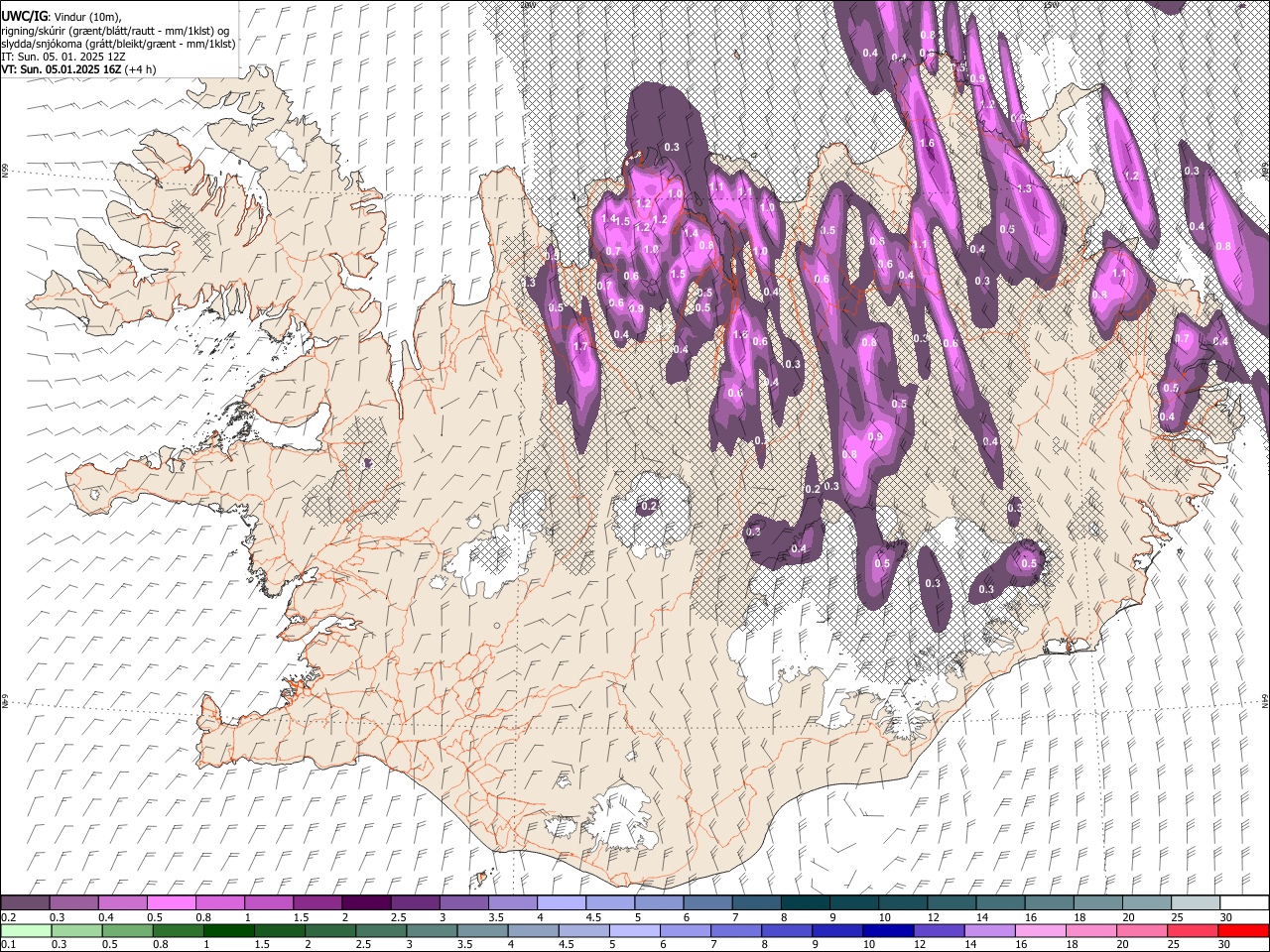Screen dimensions: 1270x952
Task: Click the bright pink 0.5–0.8 swatch in upper legend row
Action: point(172,902)
